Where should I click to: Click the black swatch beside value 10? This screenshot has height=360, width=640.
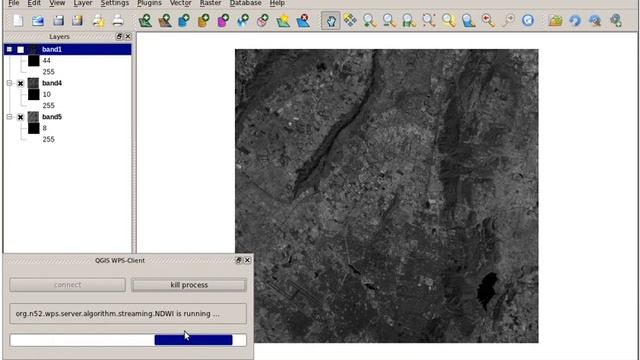click(x=33, y=95)
